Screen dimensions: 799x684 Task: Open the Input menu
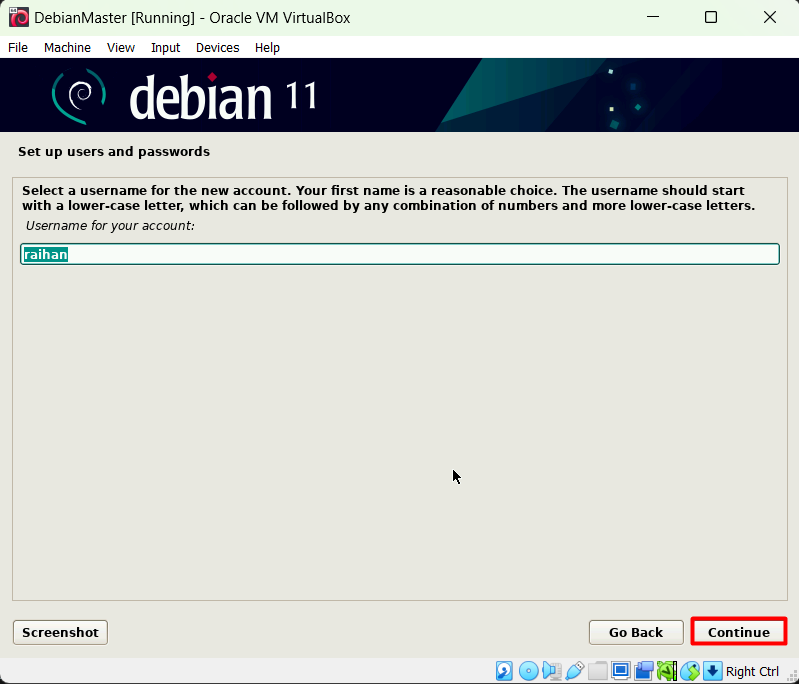[166, 47]
